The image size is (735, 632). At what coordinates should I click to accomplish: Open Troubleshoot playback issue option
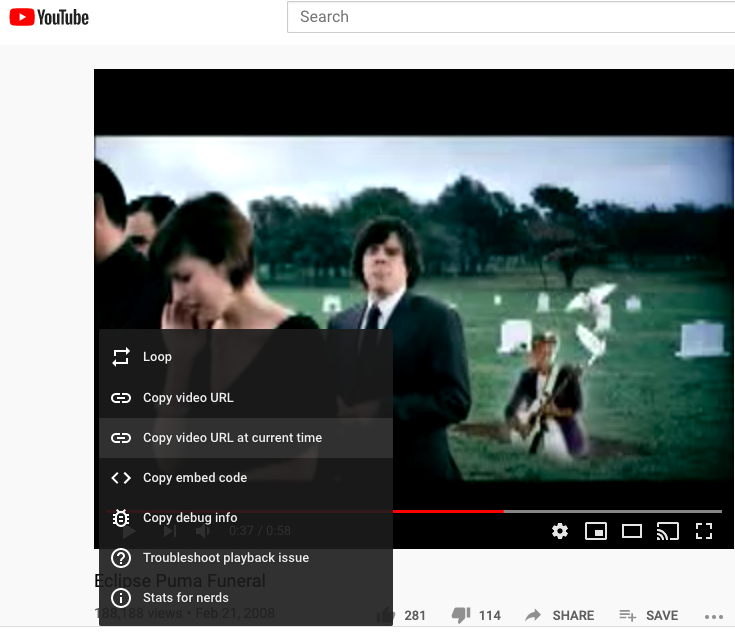tap(246, 557)
